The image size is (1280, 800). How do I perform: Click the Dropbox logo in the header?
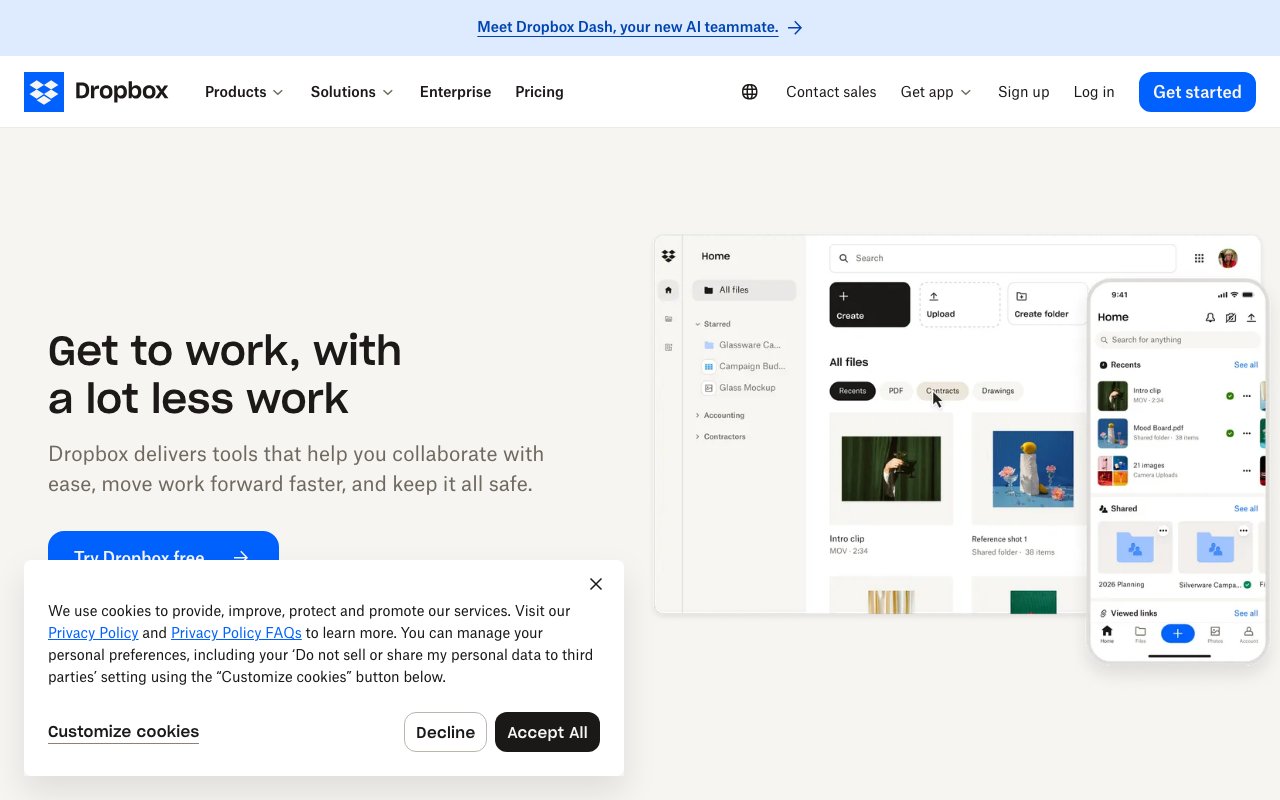(x=96, y=92)
